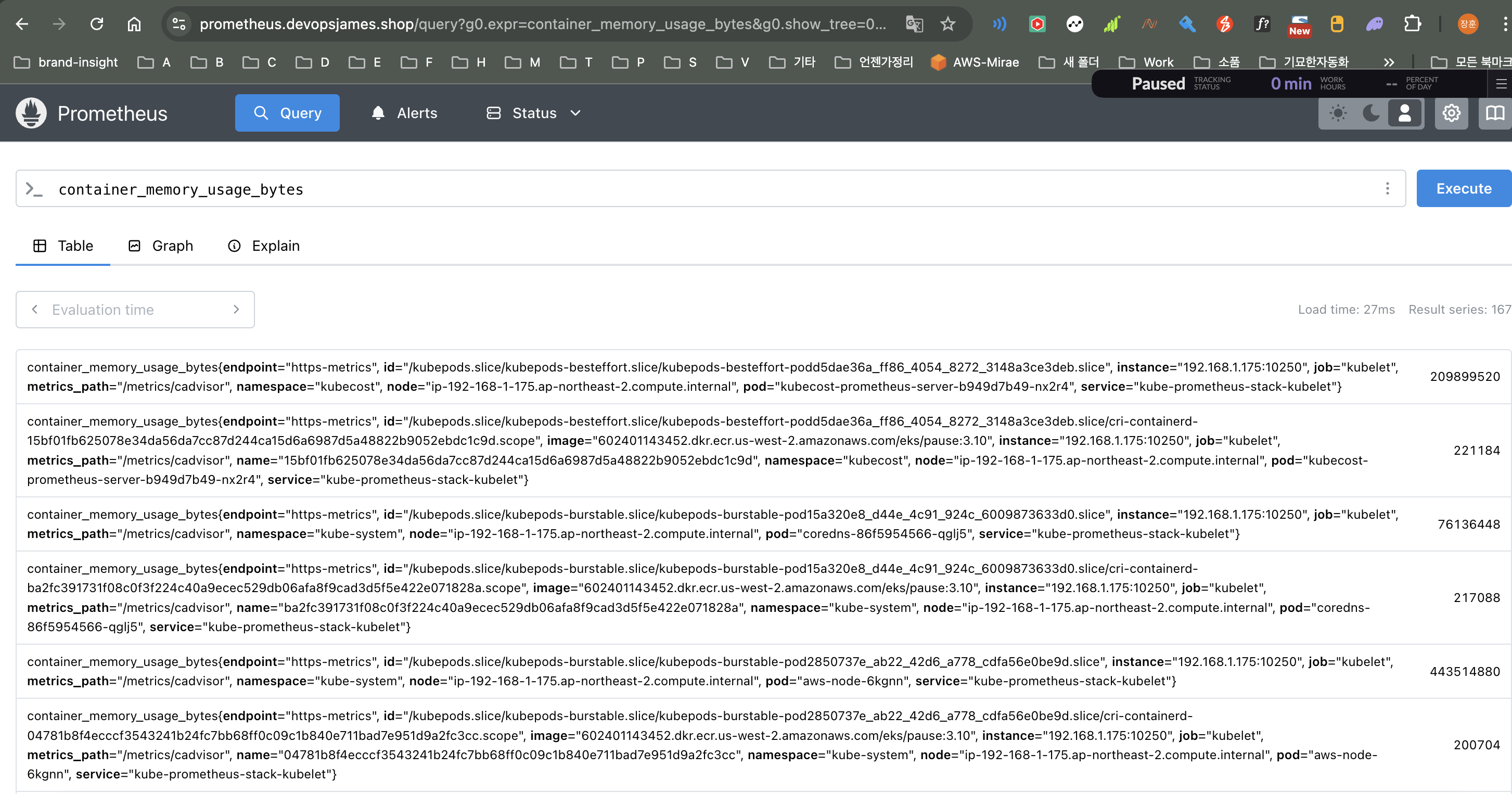
Task: Switch to the light theme sun toggle
Action: (x=1338, y=113)
